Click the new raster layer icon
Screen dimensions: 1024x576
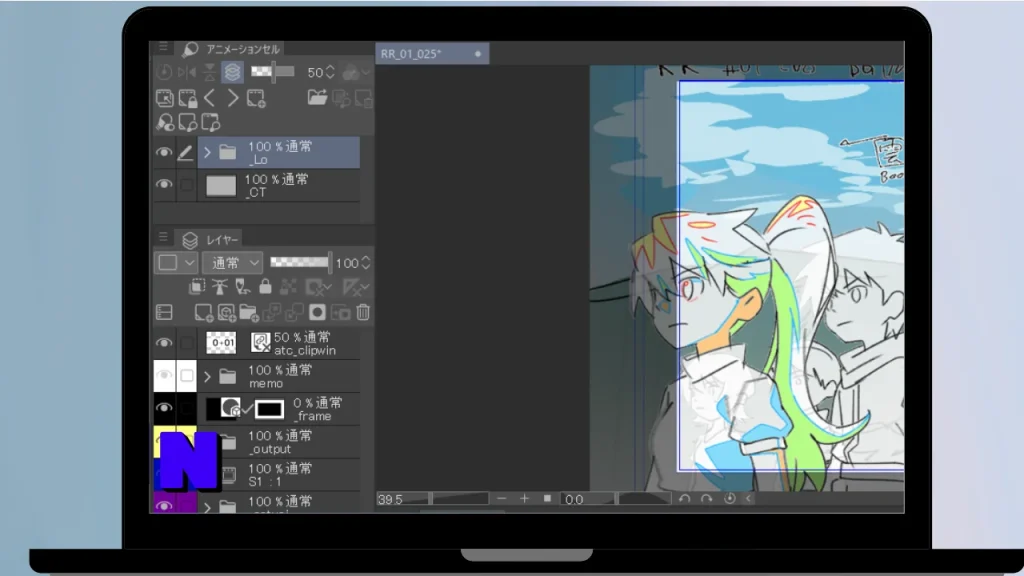click(x=204, y=313)
